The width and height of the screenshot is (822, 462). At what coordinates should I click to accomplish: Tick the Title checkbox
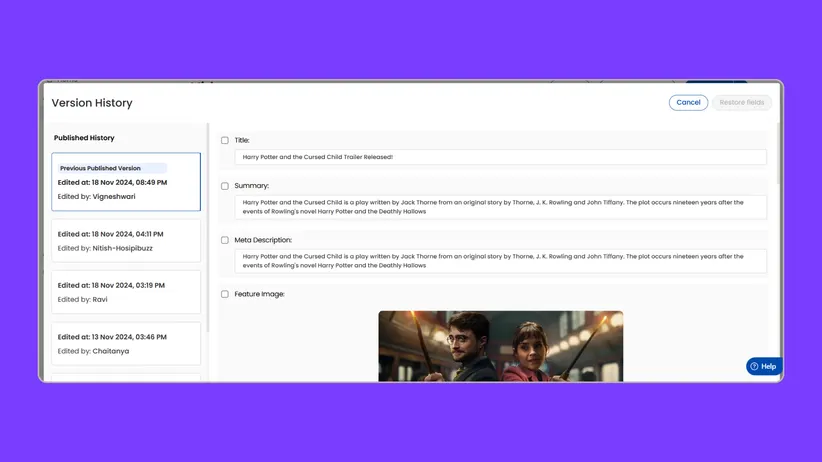click(x=225, y=140)
